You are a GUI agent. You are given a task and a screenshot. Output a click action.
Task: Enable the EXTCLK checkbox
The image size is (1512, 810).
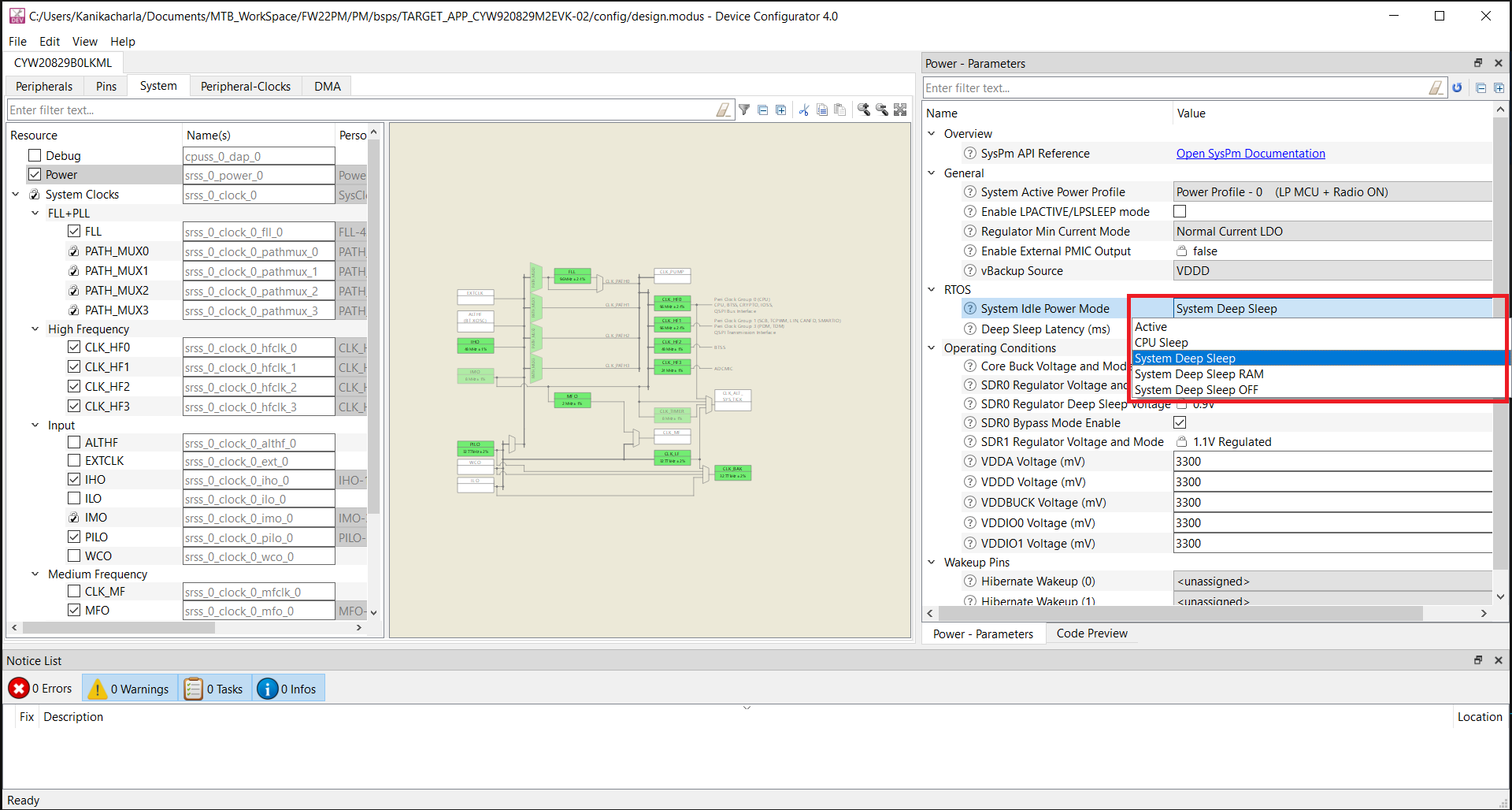(x=74, y=460)
